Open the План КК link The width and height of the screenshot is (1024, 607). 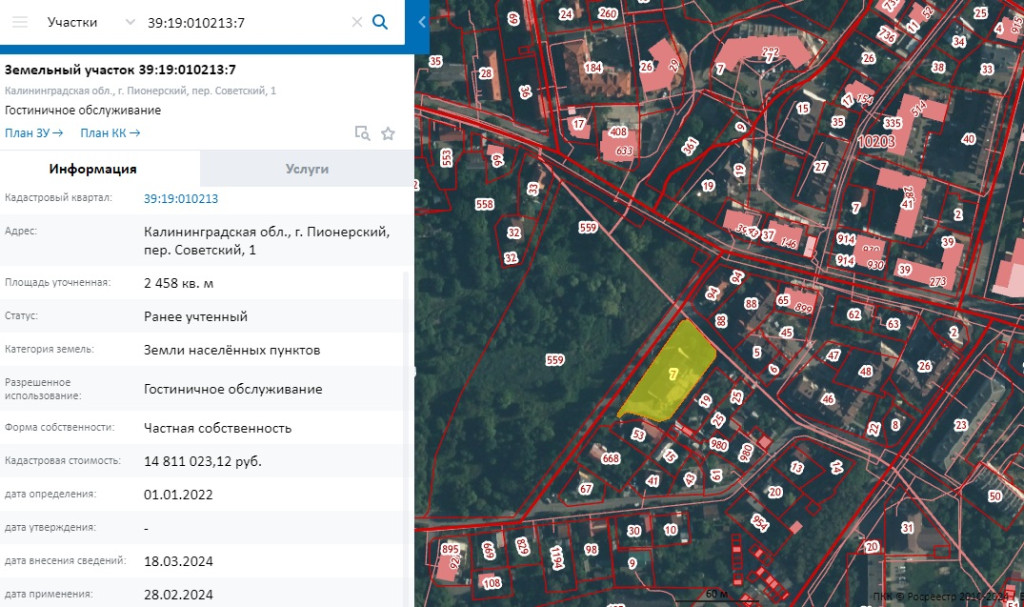(x=109, y=133)
